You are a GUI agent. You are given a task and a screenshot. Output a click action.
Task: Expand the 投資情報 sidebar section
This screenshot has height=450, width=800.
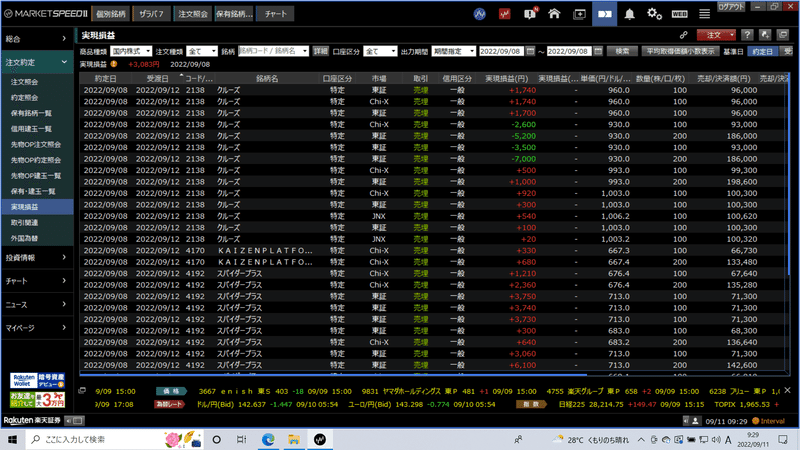click(36, 258)
